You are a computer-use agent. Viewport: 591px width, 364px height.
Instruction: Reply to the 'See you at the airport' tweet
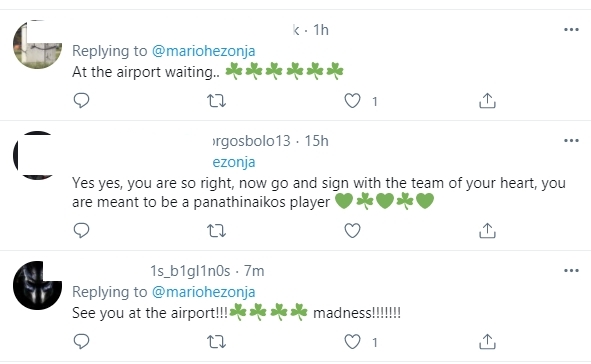(x=81, y=341)
